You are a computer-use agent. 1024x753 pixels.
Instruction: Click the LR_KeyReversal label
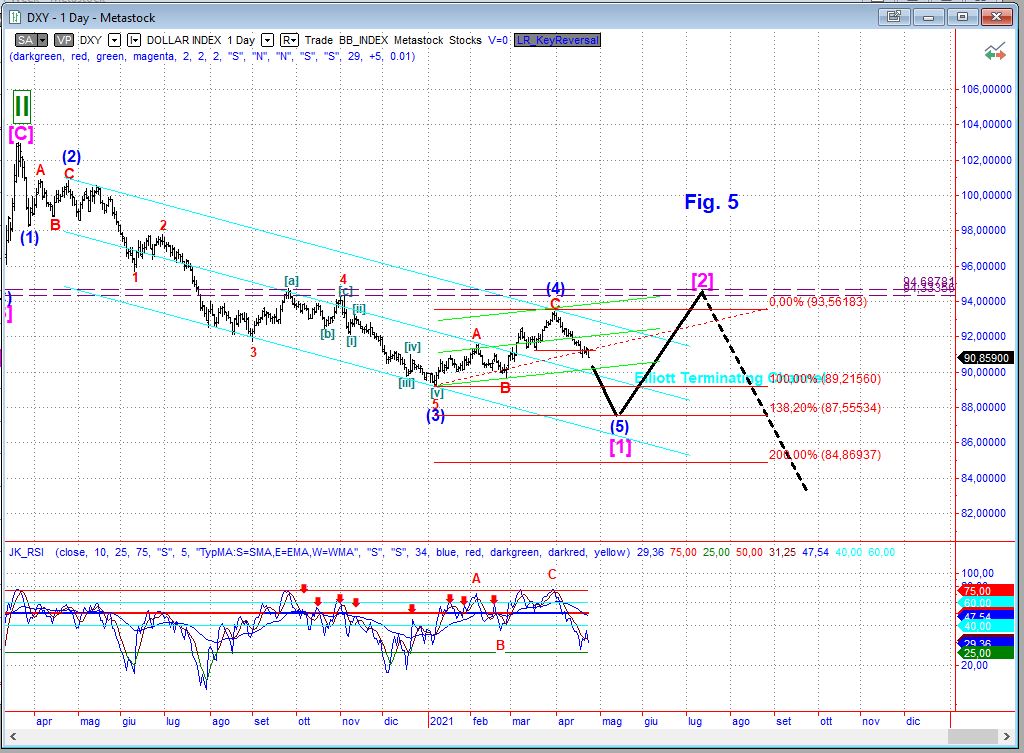click(555, 40)
